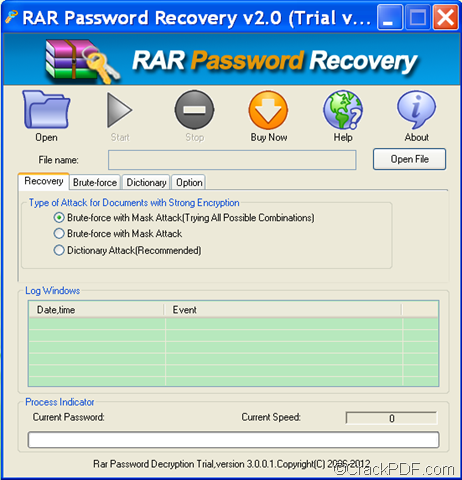Click into the File name field
462x480 pixels.
tap(232, 160)
